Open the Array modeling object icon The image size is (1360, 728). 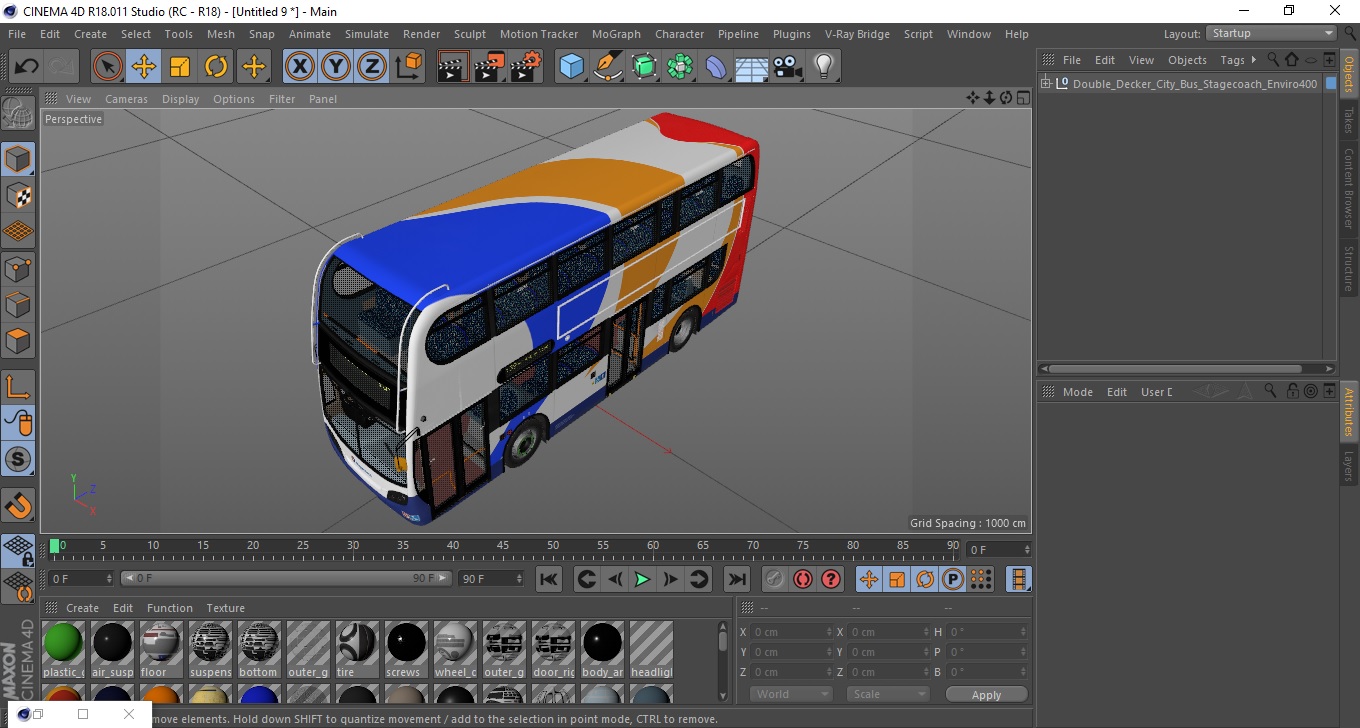pos(680,67)
